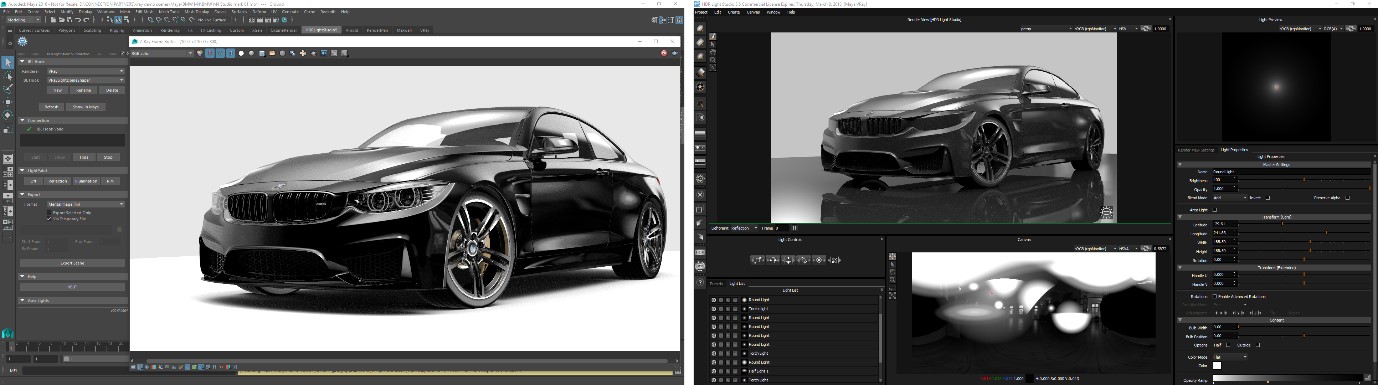Switch to the Presets tab

coord(716,283)
